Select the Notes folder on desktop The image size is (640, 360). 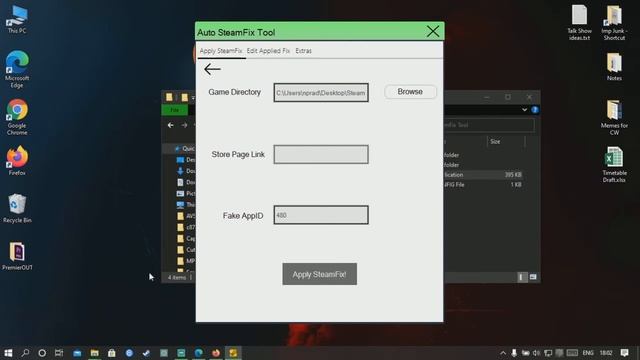pos(614,67)
